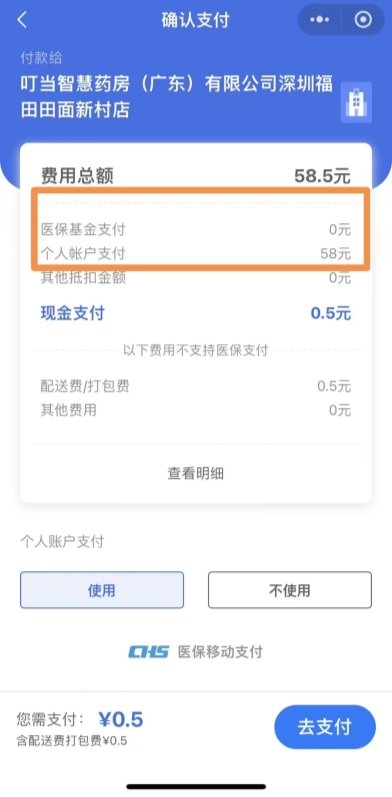Tap the pharmacy store building icon
This screenshot has width=392, height=797.
pyautogui.click(x=356, y=102)
